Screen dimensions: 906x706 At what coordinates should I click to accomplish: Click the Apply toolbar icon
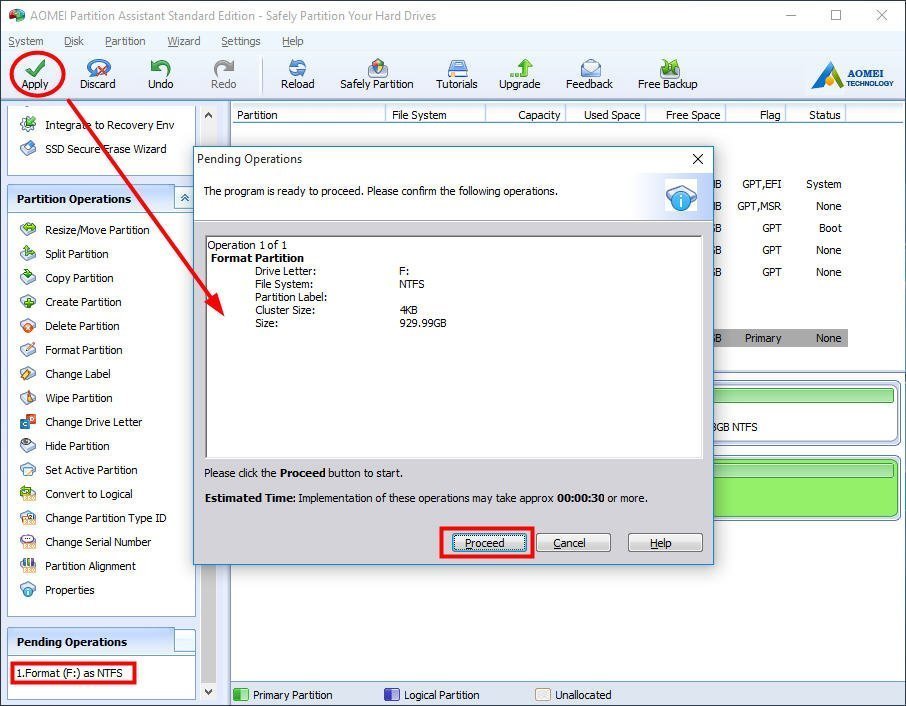35,75
